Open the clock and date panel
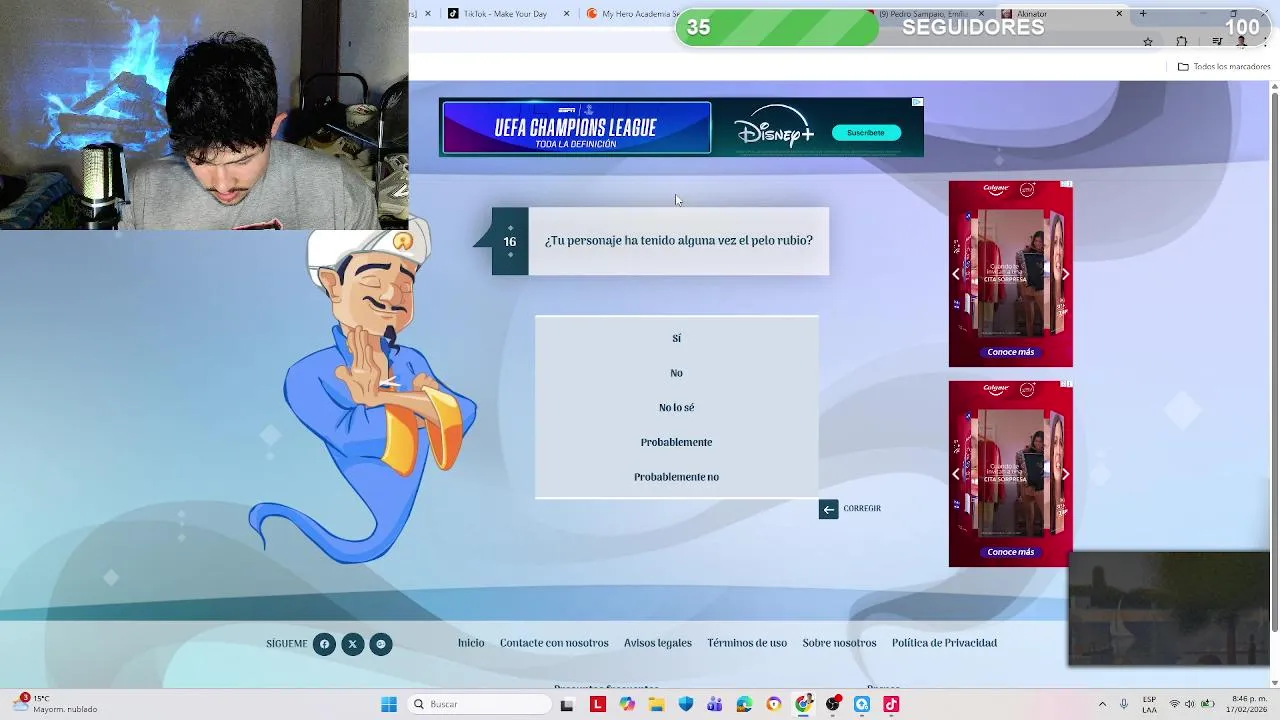Viewport: 1280px width, 720px height. [1247, 705]
